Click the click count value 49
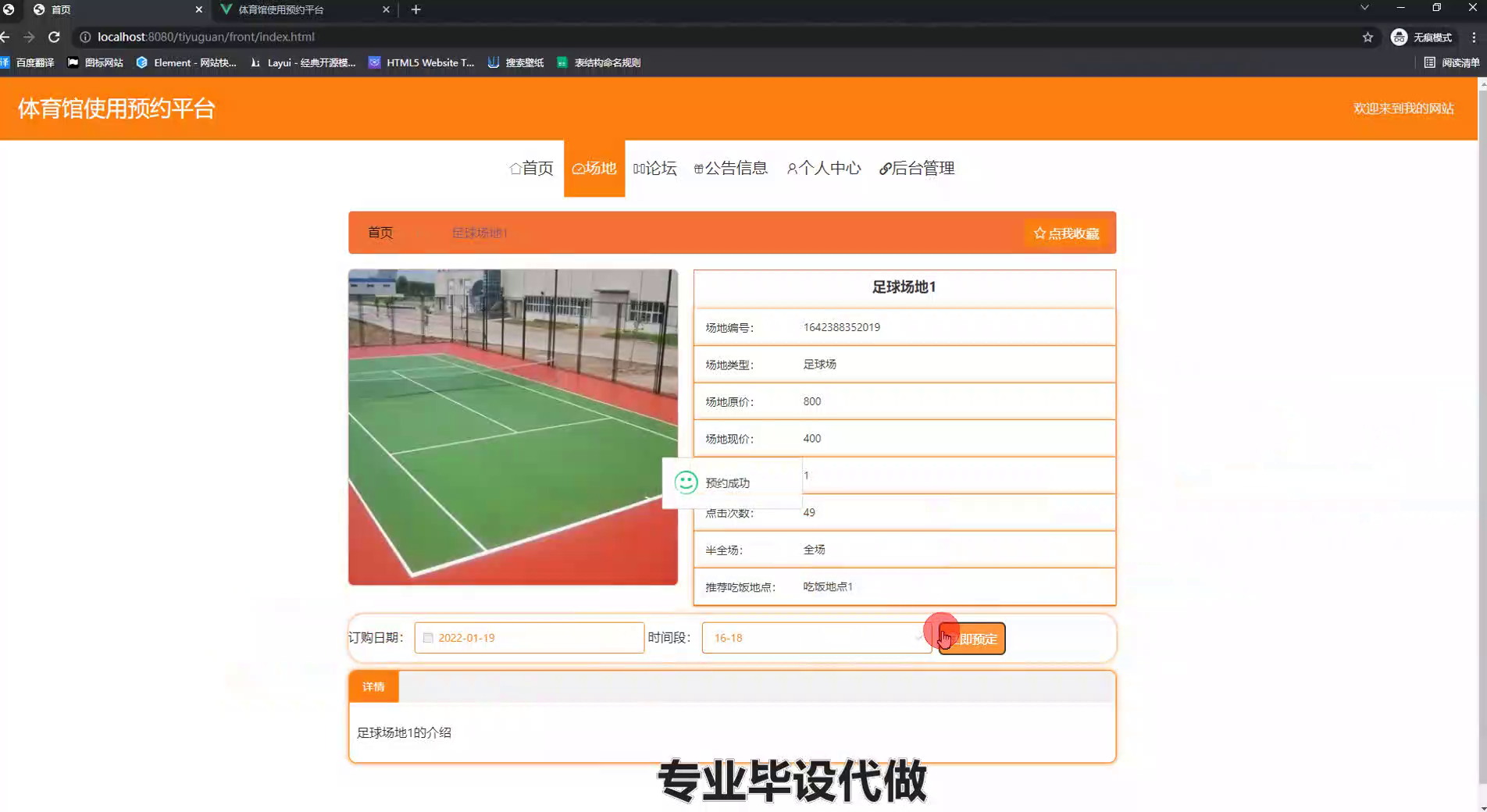Screen dimensions: 1487x812 click(809, 512)
